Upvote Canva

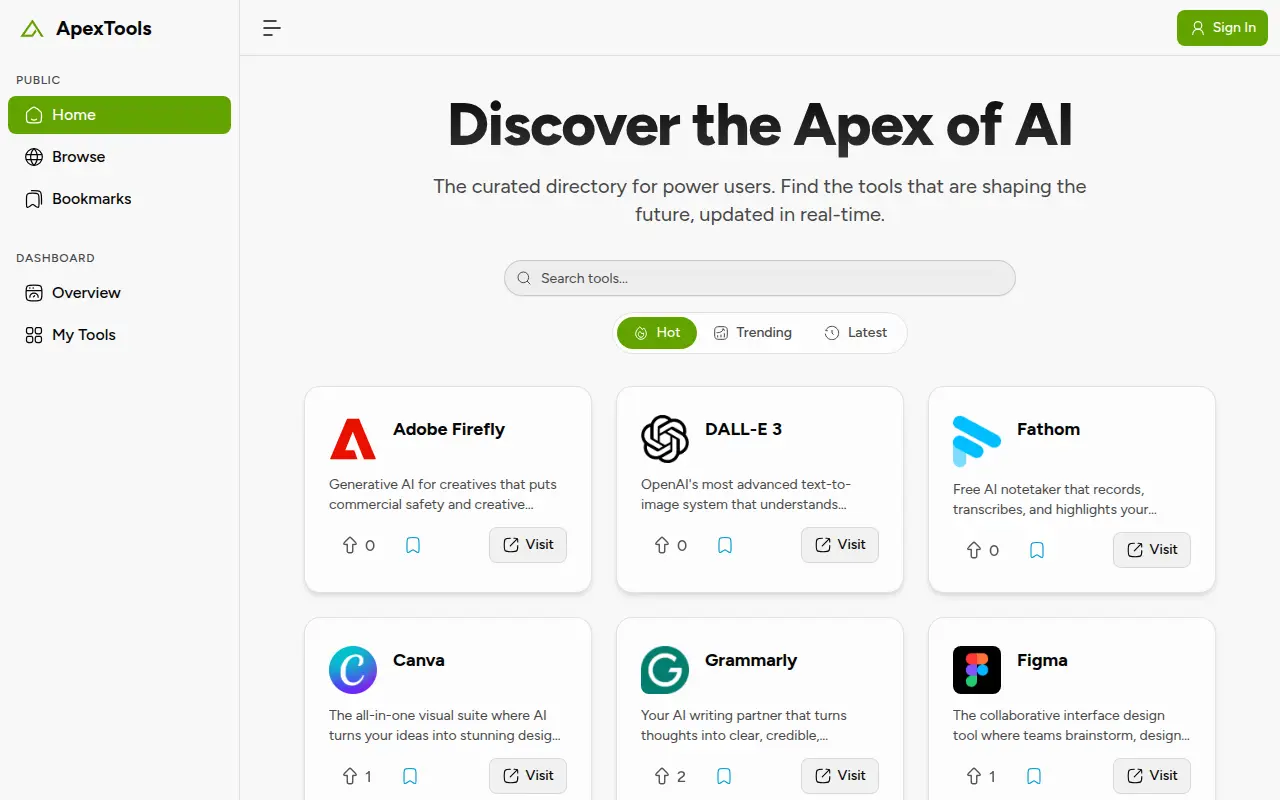(350, 776)
